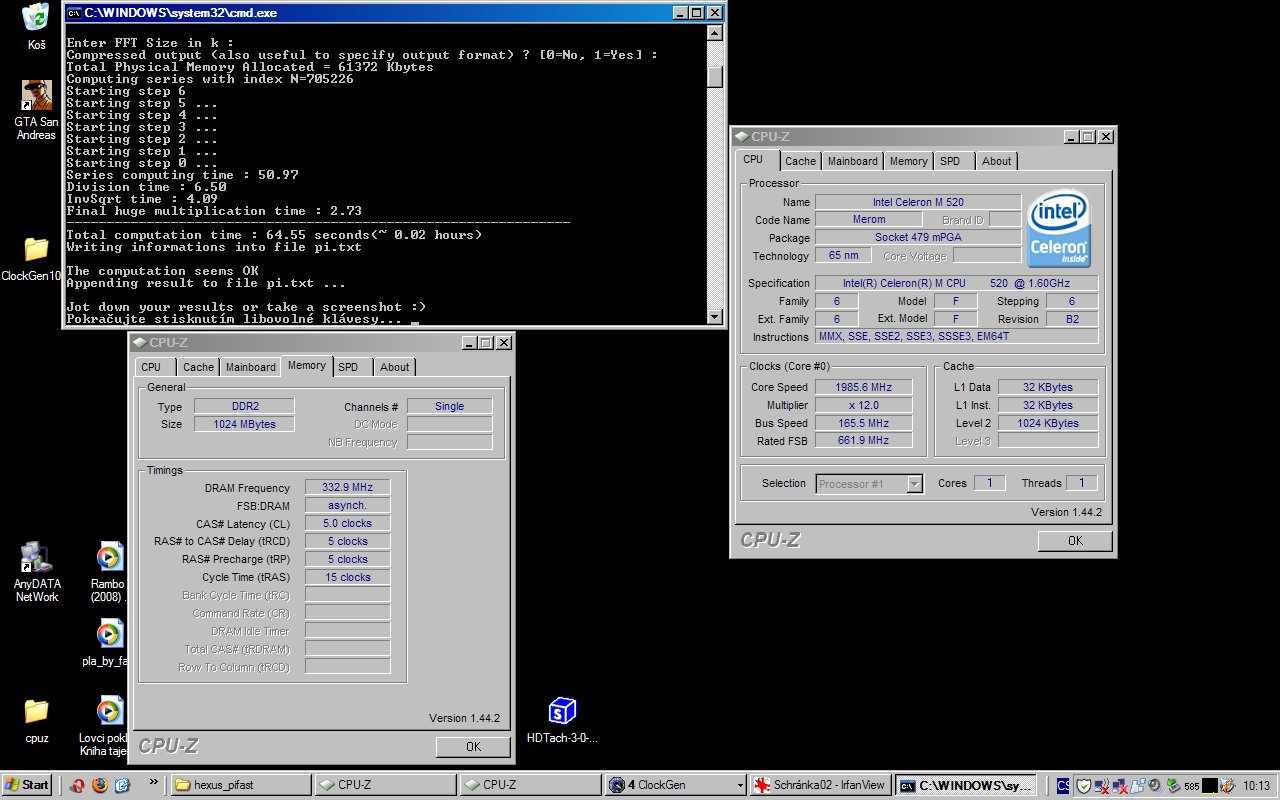Launch Firefox from Quick Launch
The width and height of the screenshot is (1280, 800).
pos(99,785)
